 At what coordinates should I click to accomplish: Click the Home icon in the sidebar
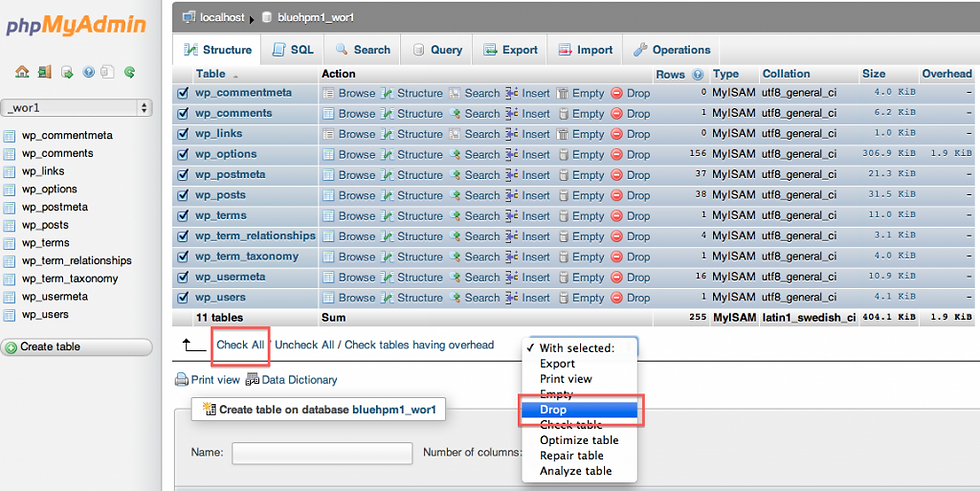pos(22,72)
